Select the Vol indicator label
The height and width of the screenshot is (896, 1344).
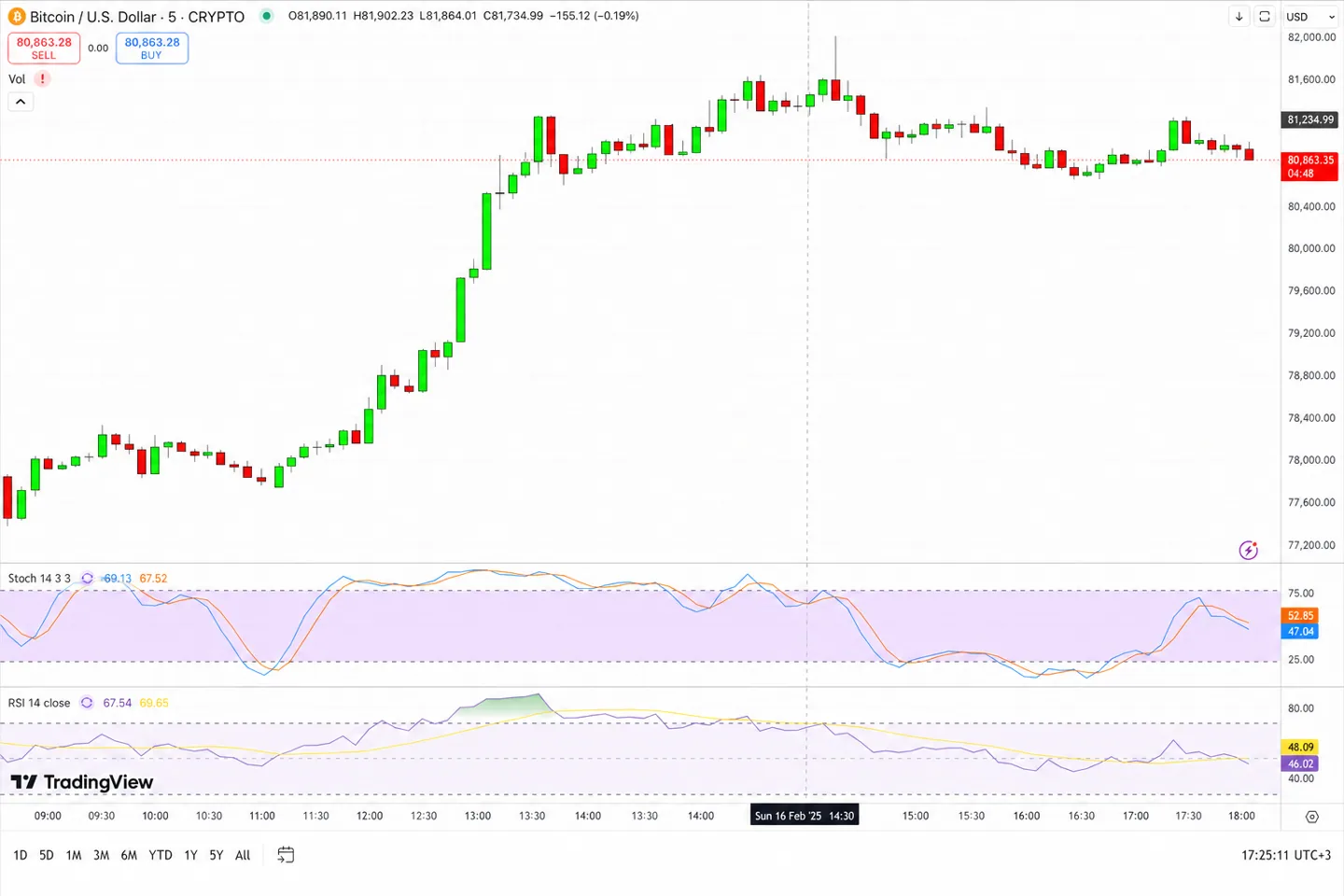pos(17,79)
